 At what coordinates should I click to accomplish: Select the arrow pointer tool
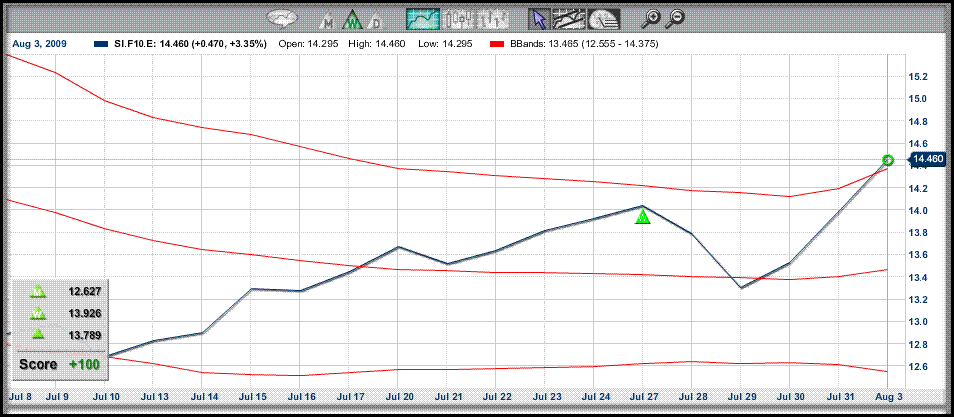click(x=538, y=19)
